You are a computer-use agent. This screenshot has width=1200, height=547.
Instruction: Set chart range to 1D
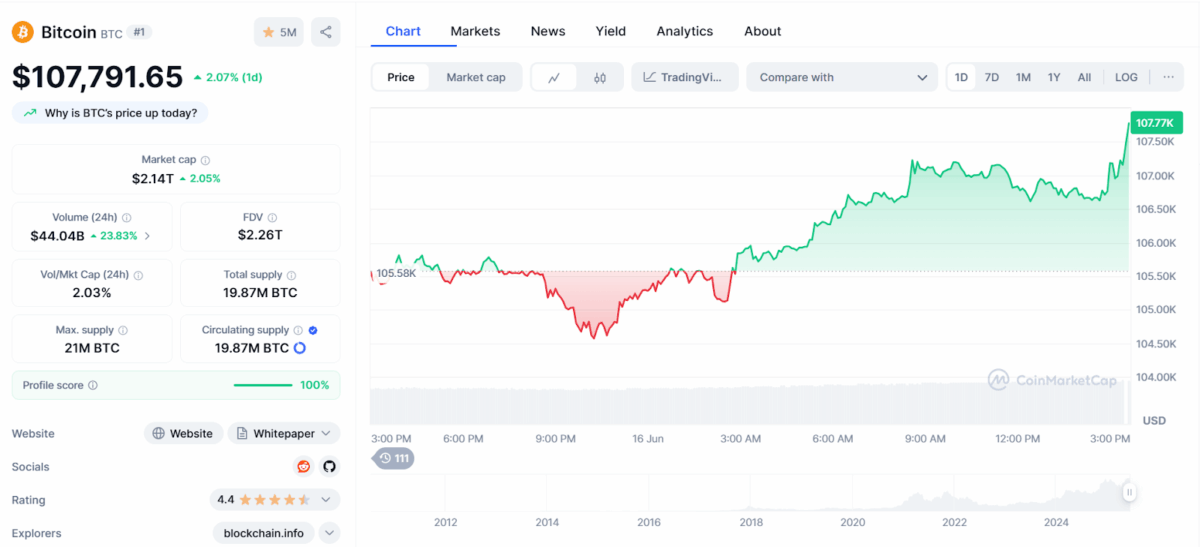click(x=961, y=77)
